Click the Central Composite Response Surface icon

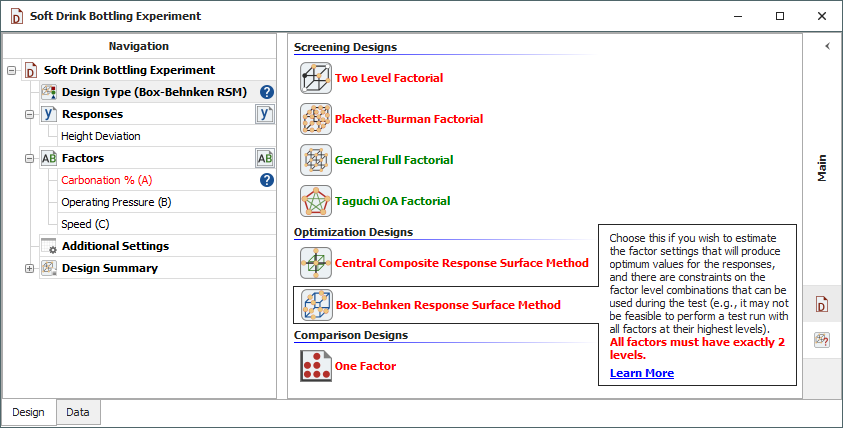coord(316,263)
